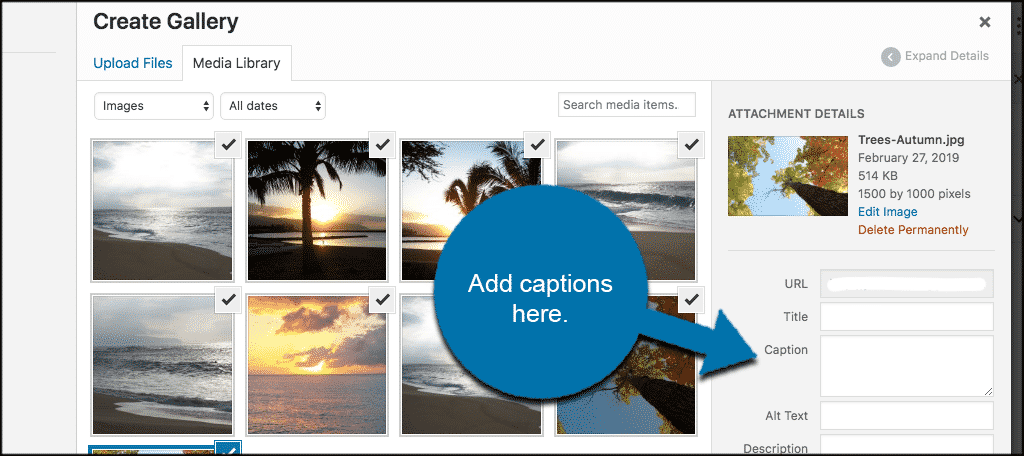This screenshot has height=456, width=1024.
Task: Deselect the highlighted thumbnail's blue checkmark
Action: click(x=229, y=448)
